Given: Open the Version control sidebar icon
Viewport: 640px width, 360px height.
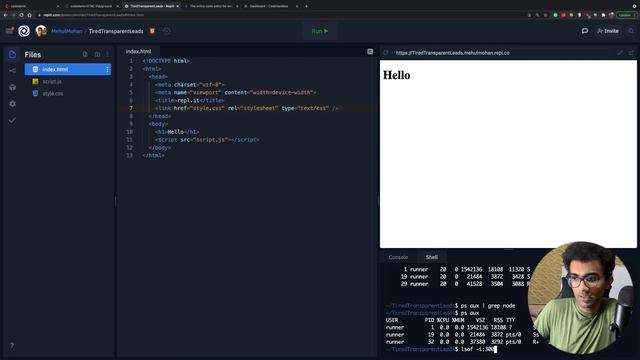Looking at the screenshot, I should 12,71.
